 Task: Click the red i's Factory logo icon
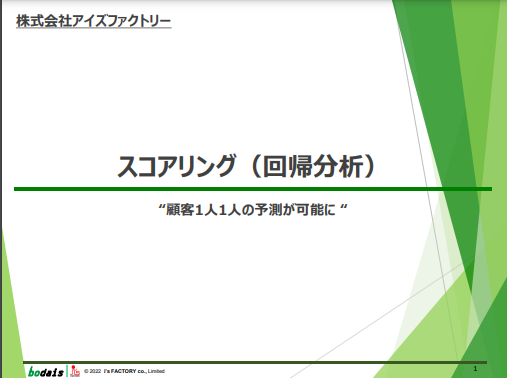(75, 371)
